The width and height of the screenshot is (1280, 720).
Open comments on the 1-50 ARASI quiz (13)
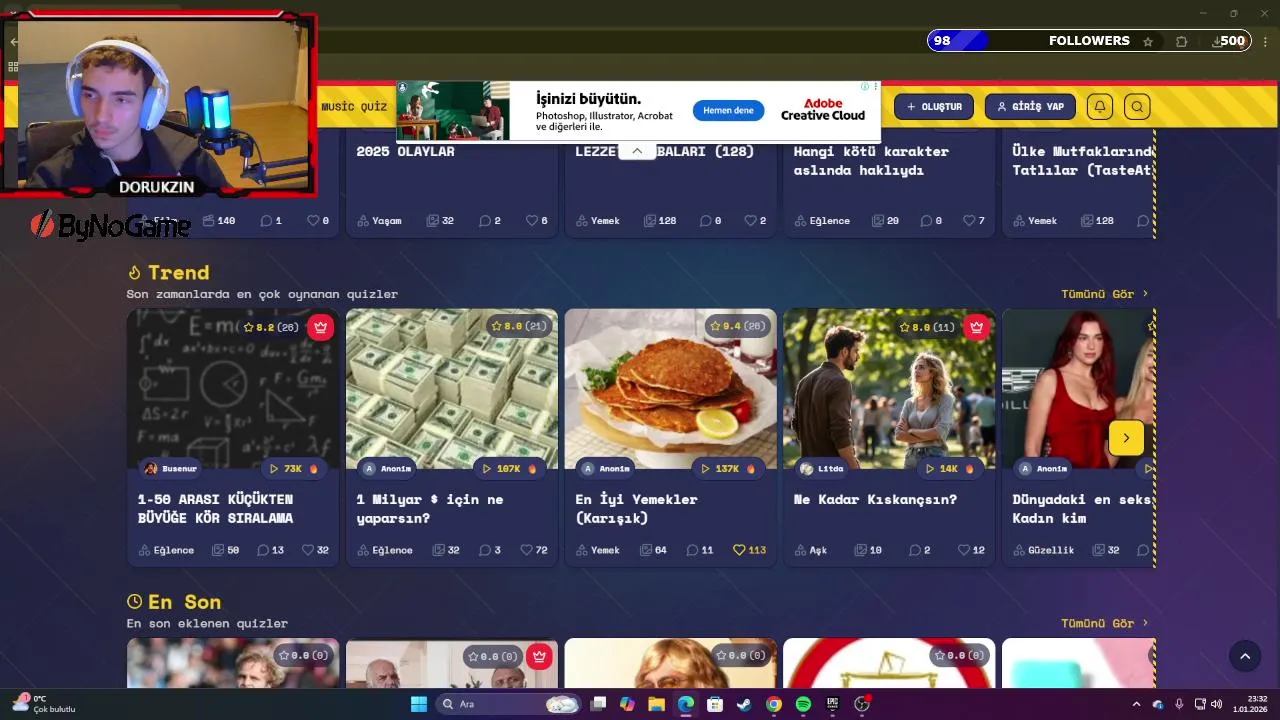(270, 550)
